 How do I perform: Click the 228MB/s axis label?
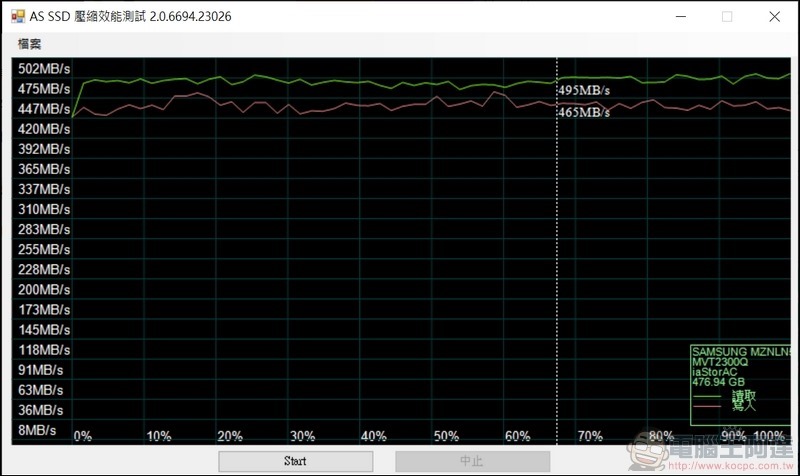[44, 269]
